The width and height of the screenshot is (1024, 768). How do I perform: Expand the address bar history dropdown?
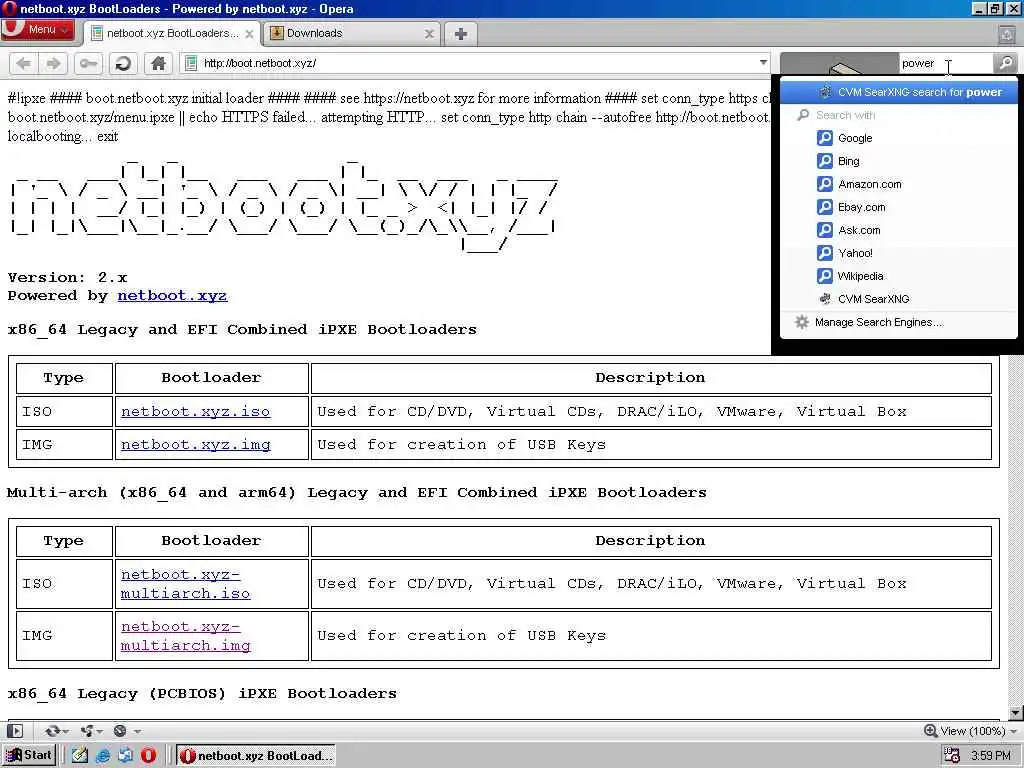tap(763, 63)
